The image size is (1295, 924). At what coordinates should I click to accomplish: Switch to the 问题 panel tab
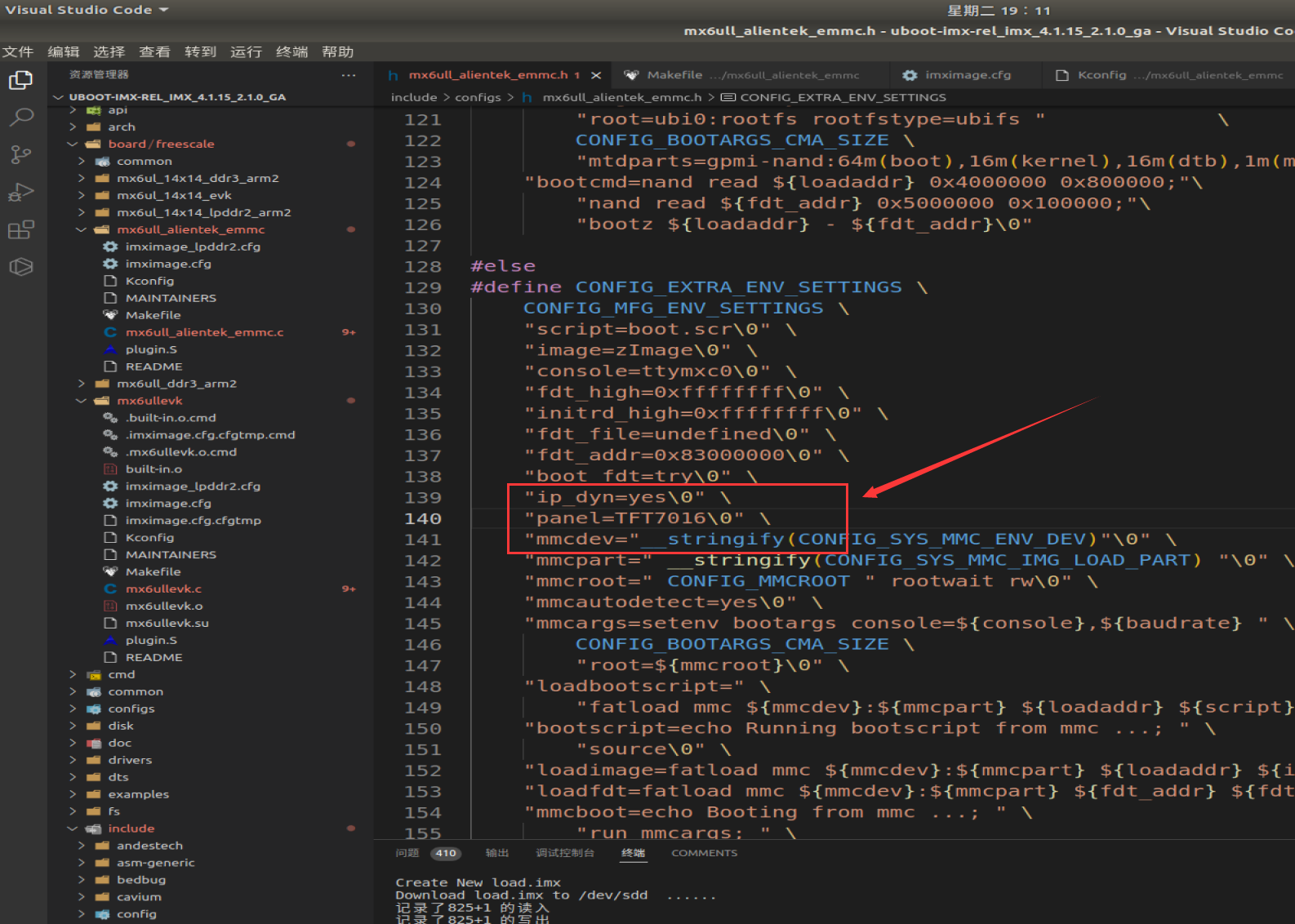coord(407,853)
